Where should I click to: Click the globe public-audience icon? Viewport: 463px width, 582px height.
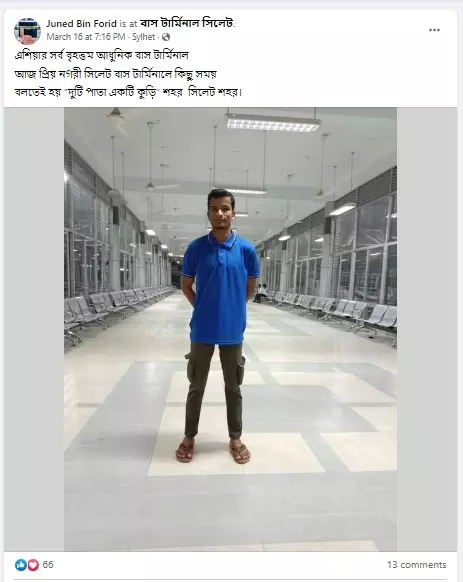coord(166,37)
